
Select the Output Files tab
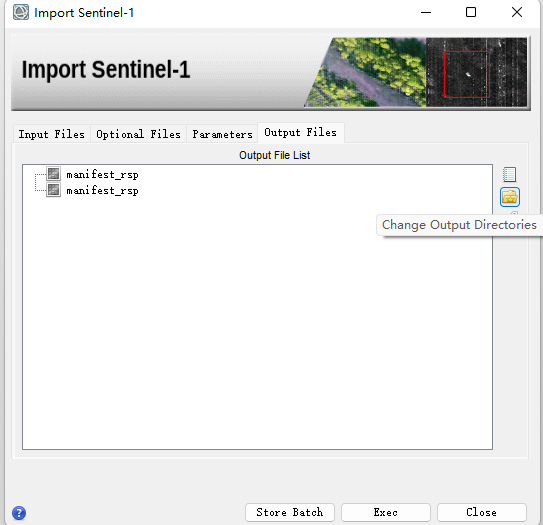301,132
